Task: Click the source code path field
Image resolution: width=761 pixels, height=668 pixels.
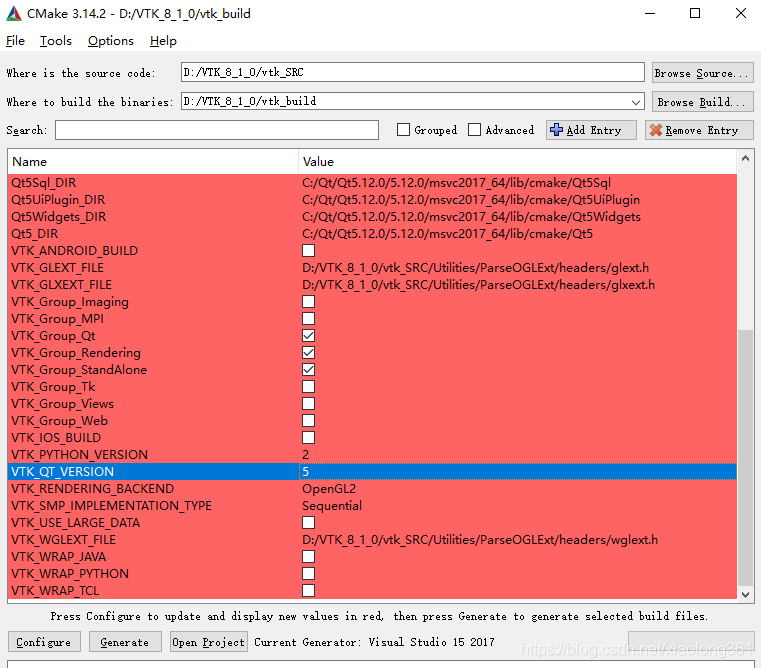Action: click(x=413, y=72)
